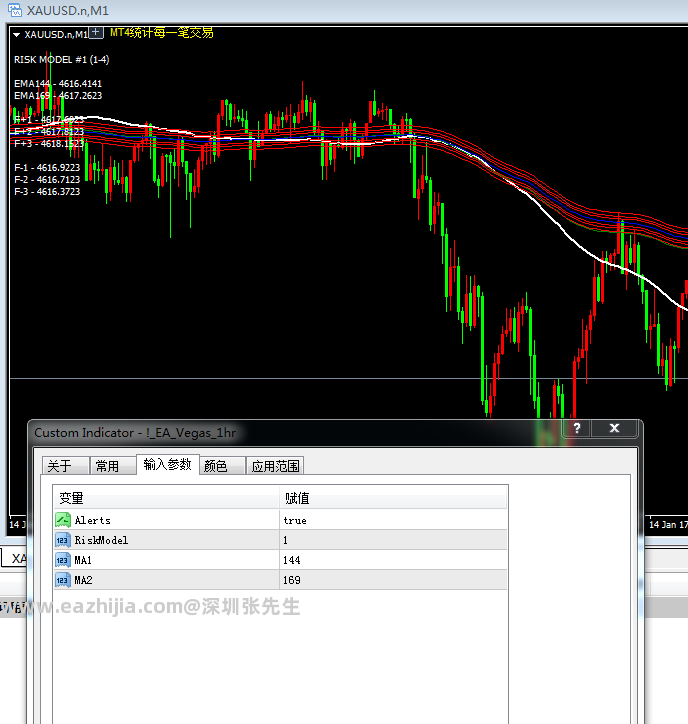Viewport: 688px width, 724px height.
Task: Click the help question mark button
Action: (577, 428)
